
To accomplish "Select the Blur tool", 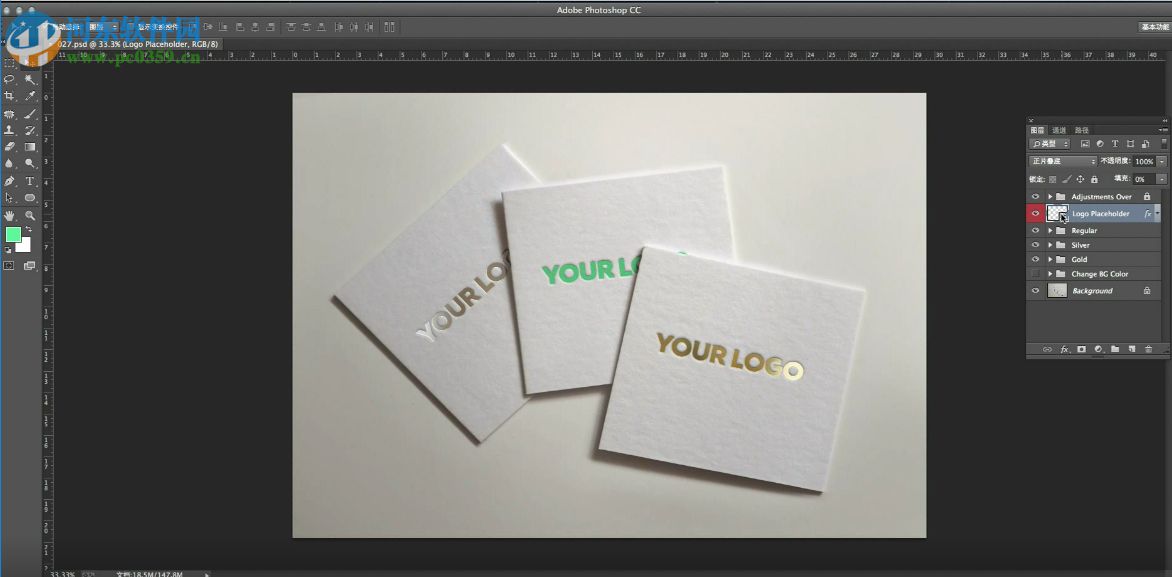I will coord(10,163).
